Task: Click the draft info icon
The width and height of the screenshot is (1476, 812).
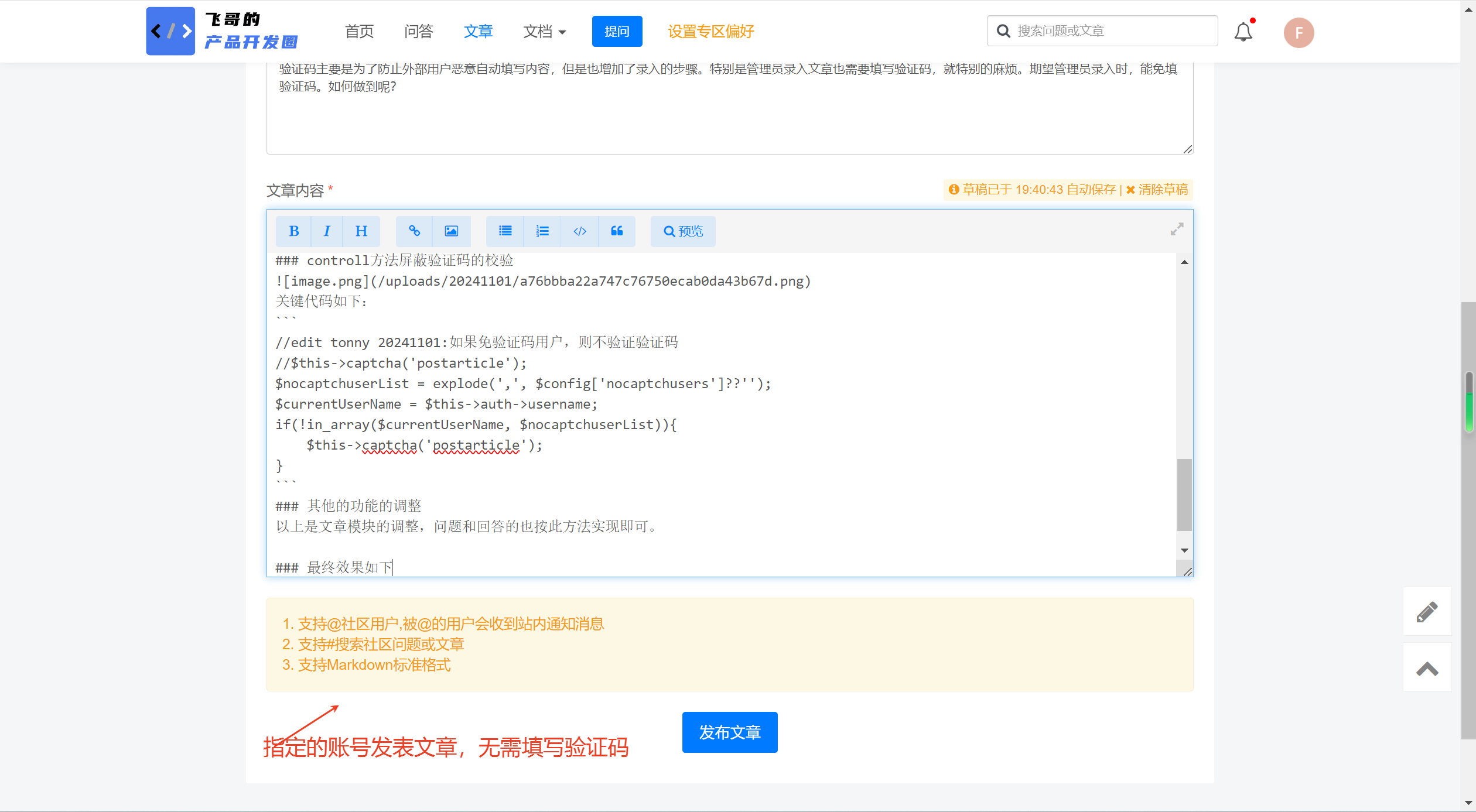Action: point(954,190)
